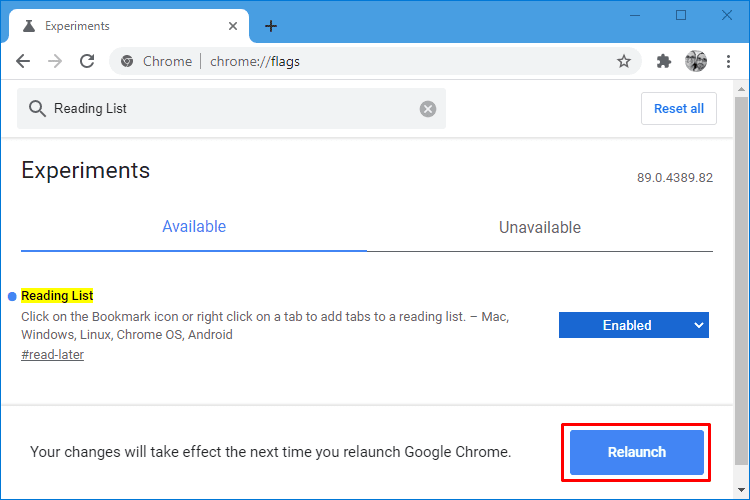Click the Reset all button
This screenshot has width=750, height=500.
(x=679, y=109)
